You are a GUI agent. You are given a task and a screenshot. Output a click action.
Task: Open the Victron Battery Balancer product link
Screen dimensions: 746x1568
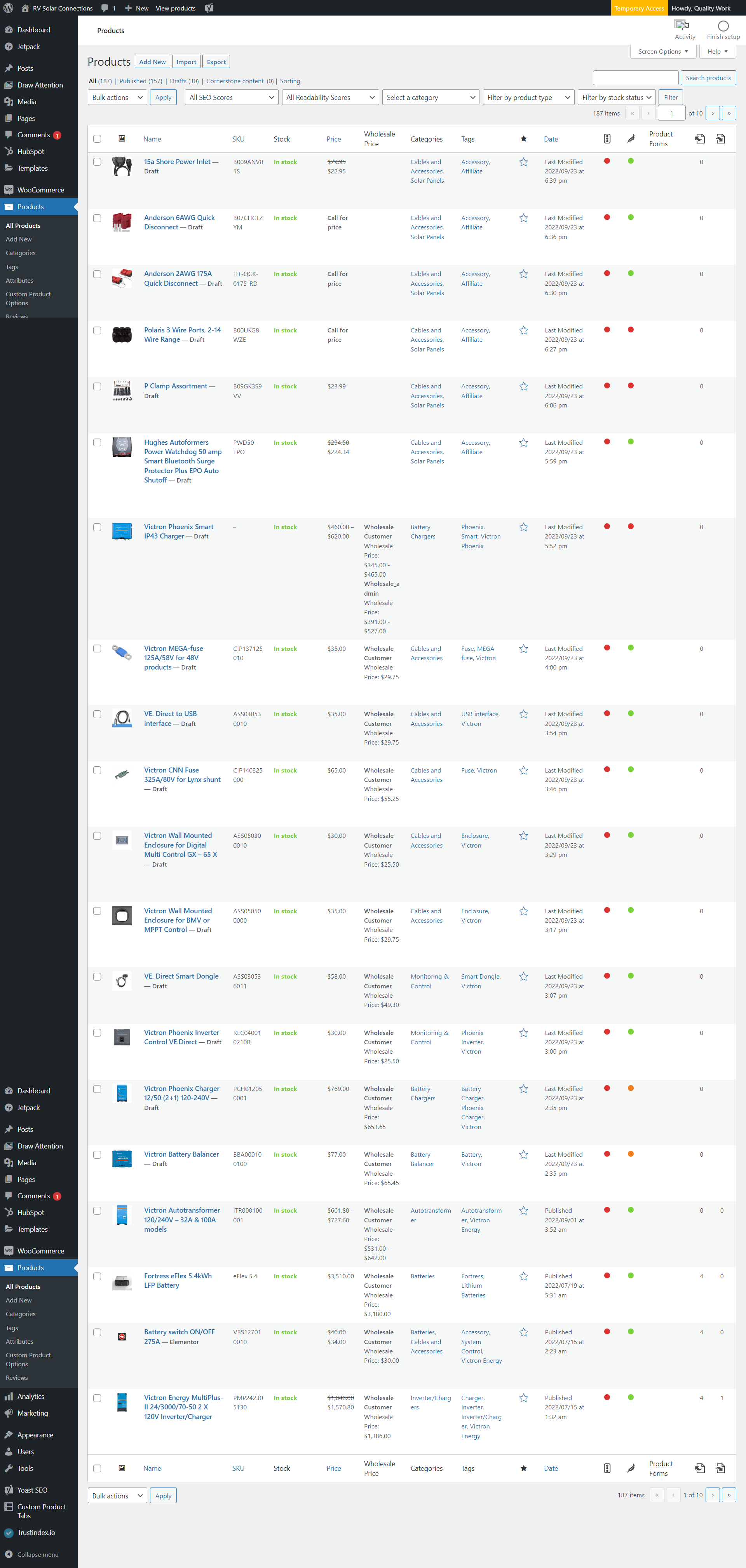click(181, 1154)
